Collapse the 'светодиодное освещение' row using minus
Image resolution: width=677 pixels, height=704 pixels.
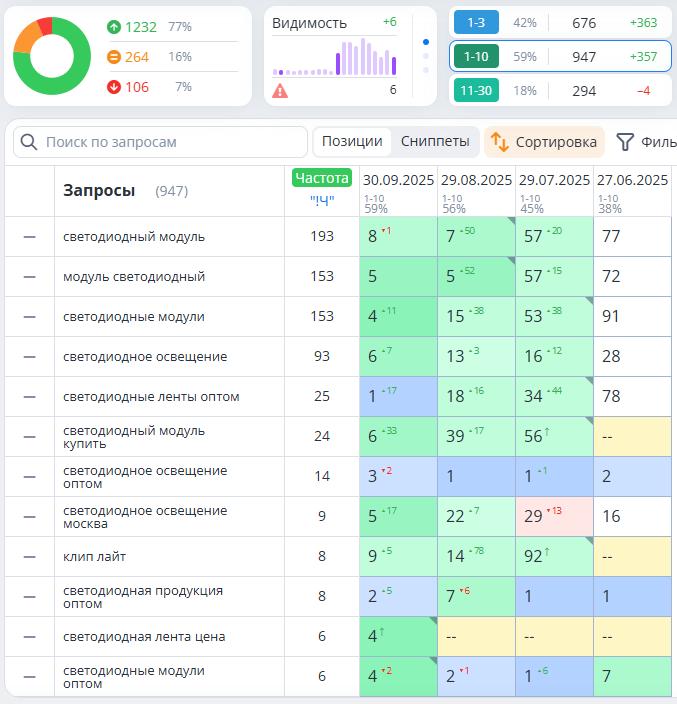29,357
